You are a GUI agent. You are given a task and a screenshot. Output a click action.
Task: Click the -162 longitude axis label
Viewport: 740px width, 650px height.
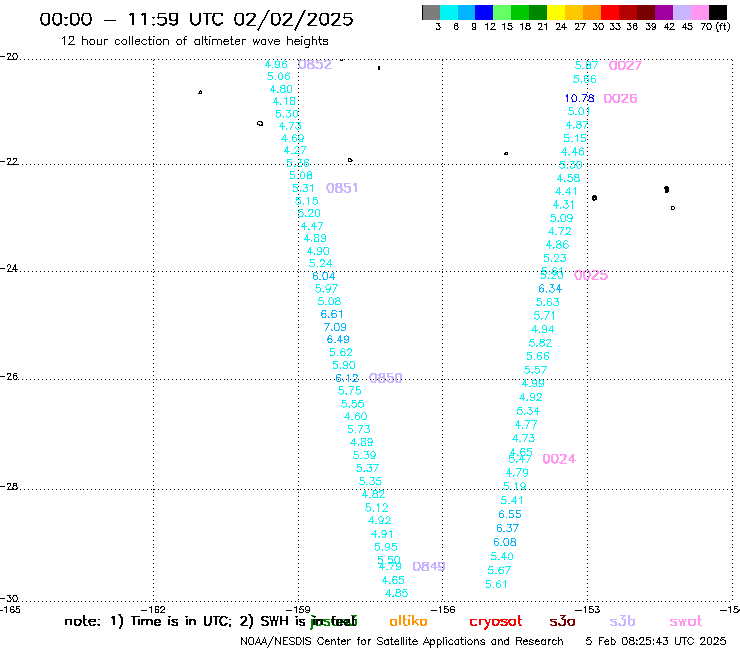pos(153,609)
